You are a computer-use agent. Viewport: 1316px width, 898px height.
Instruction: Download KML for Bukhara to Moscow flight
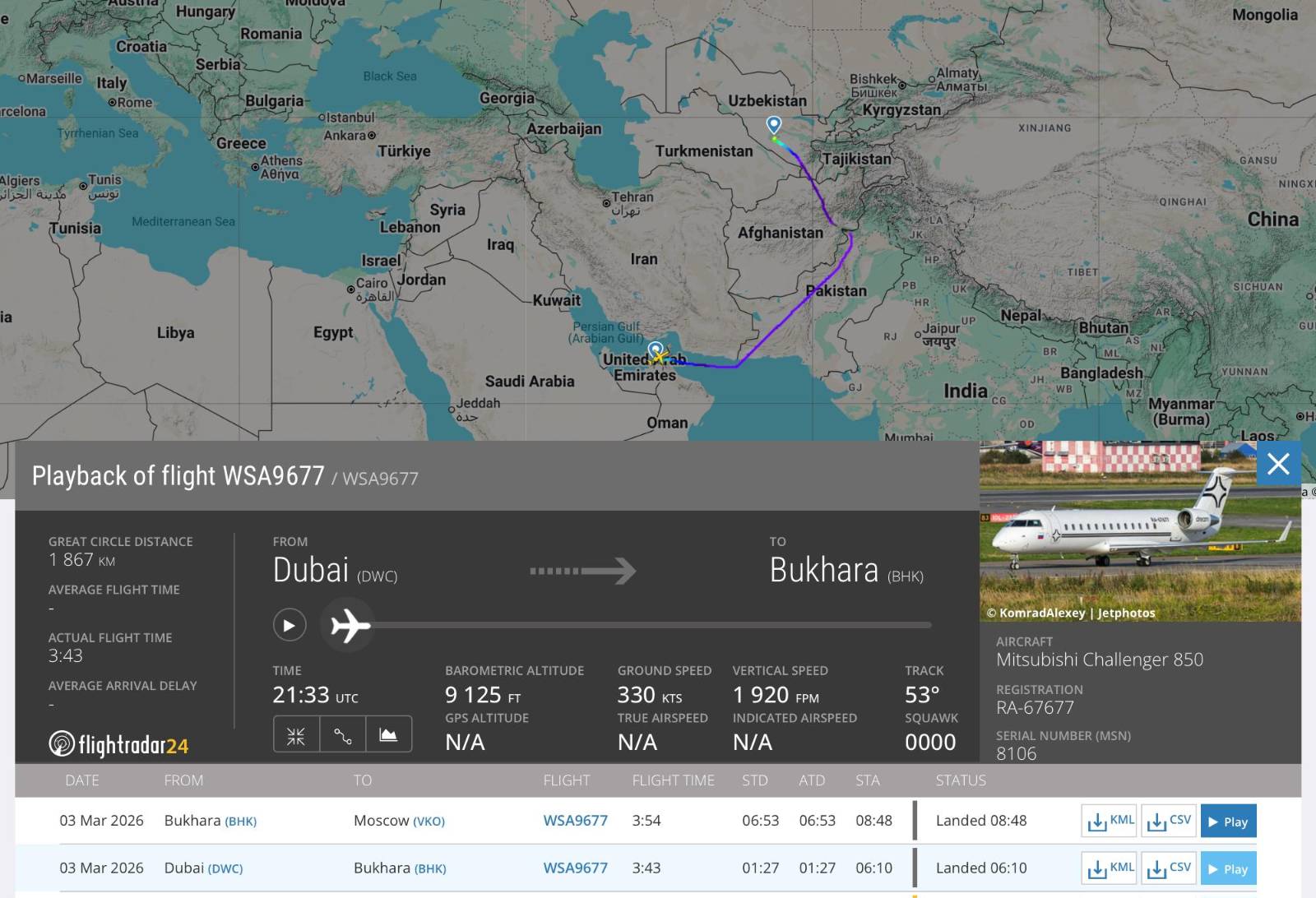coord(1110,821)
